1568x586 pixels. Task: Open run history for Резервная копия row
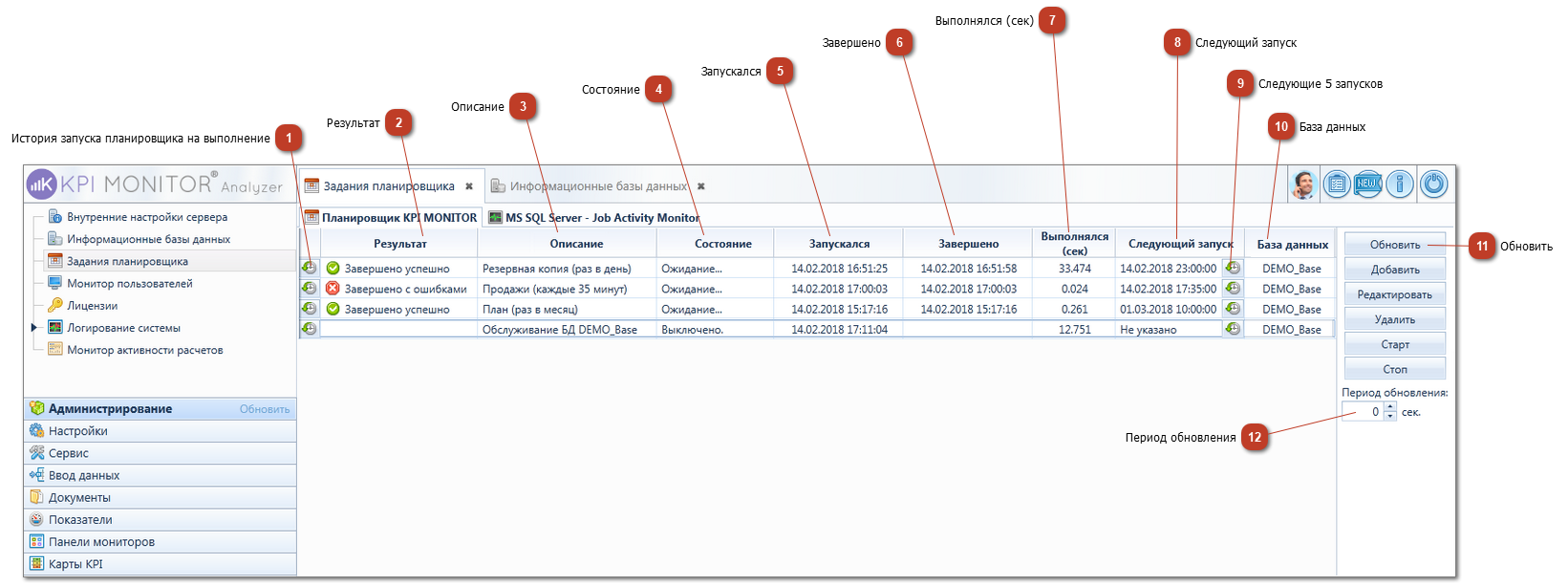pos(309,268)
